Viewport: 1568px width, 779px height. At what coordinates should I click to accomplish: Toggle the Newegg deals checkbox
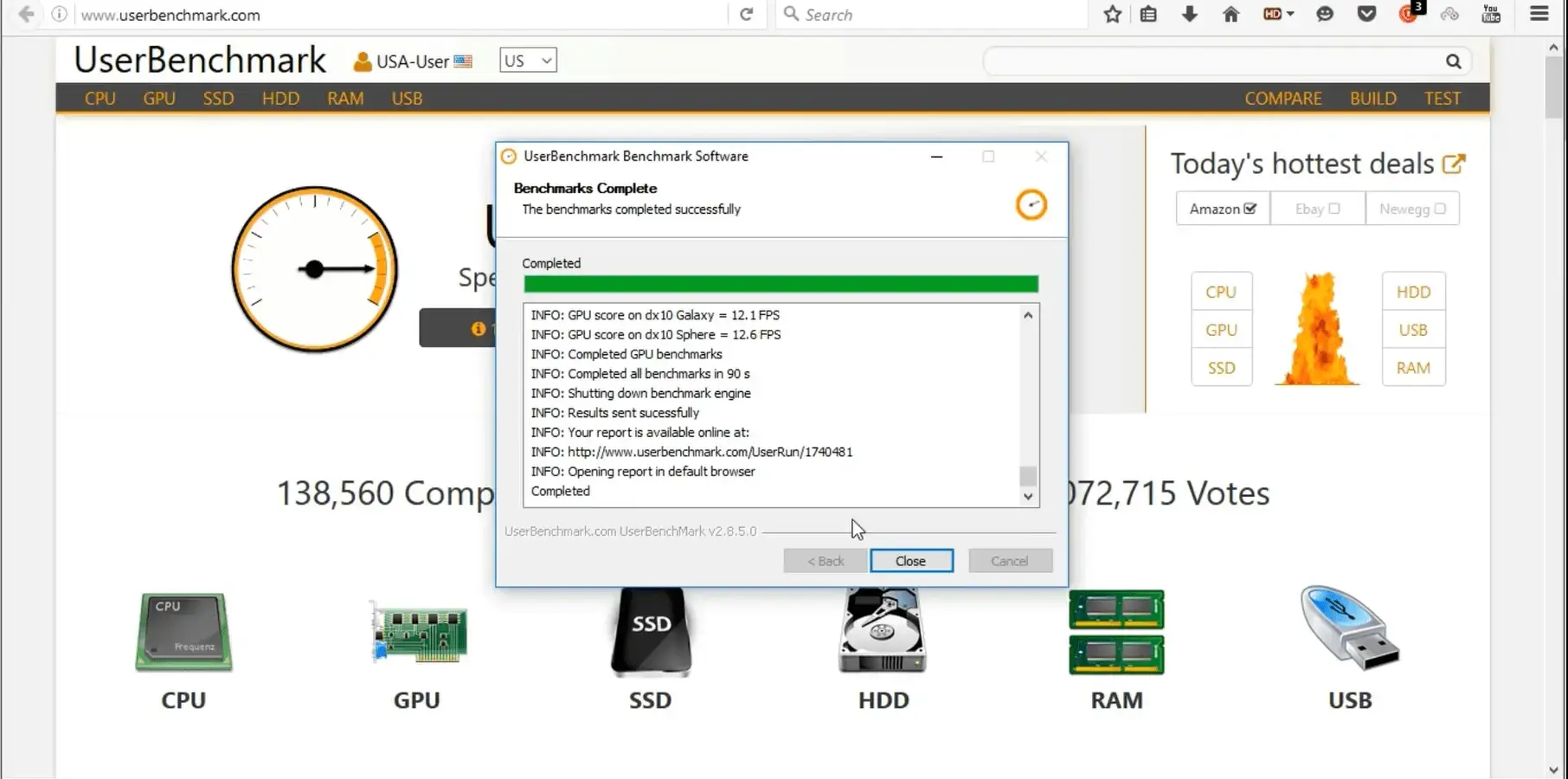[x=1440, y=209]
